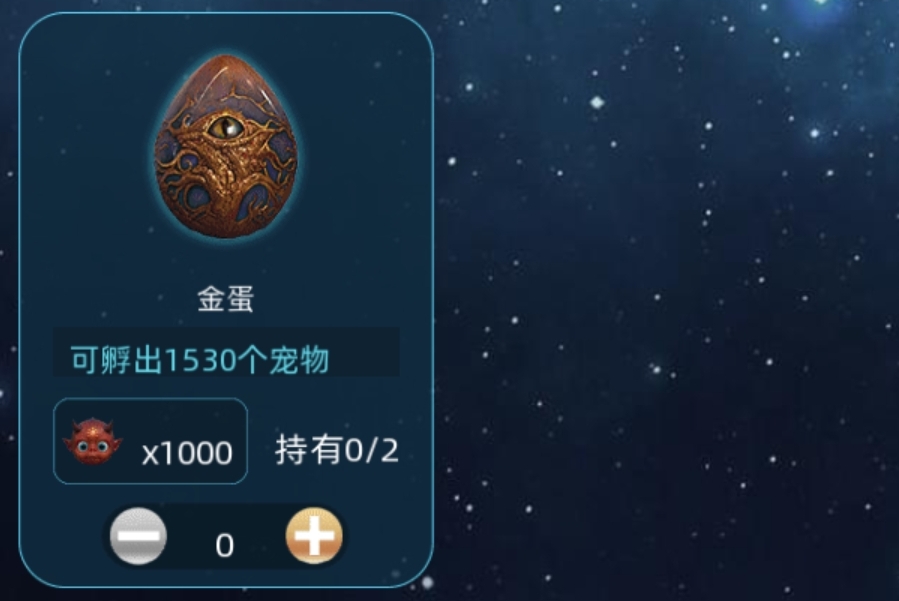
Task: Click the quantity value 0 field
Action: tap(225, 545)
